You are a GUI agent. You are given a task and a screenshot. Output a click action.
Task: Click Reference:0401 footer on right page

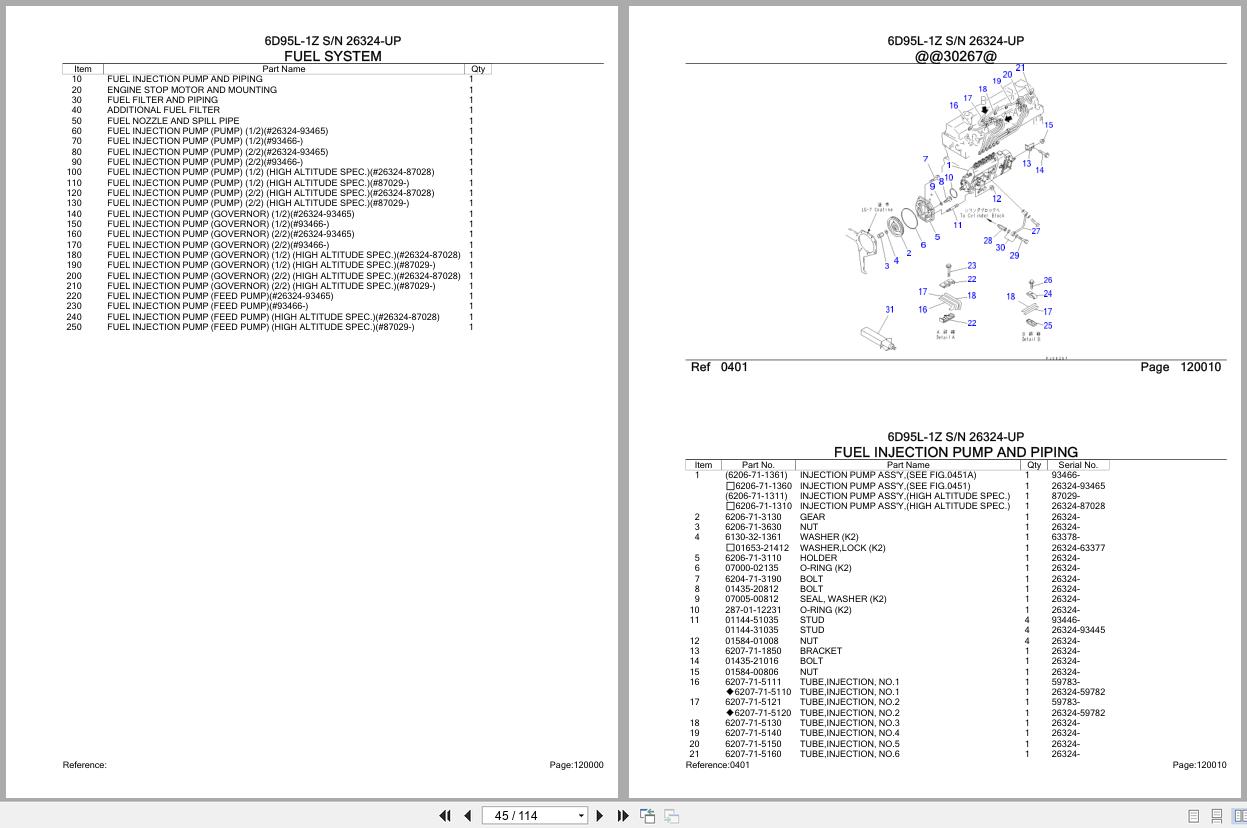click(717, 765)
